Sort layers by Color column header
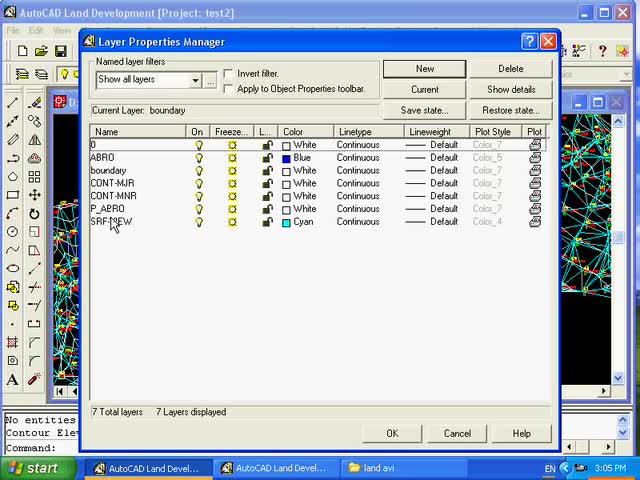This screenshot has width=640, height=480. 306,132
